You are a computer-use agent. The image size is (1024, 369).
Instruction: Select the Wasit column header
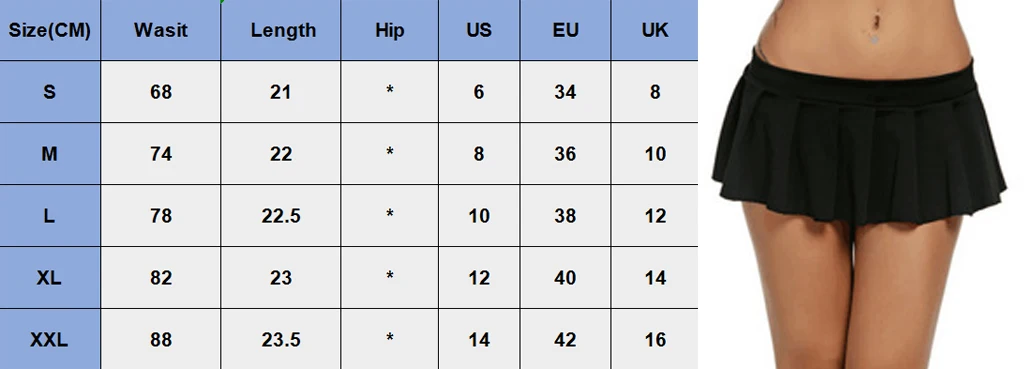(x=161, y=30)
